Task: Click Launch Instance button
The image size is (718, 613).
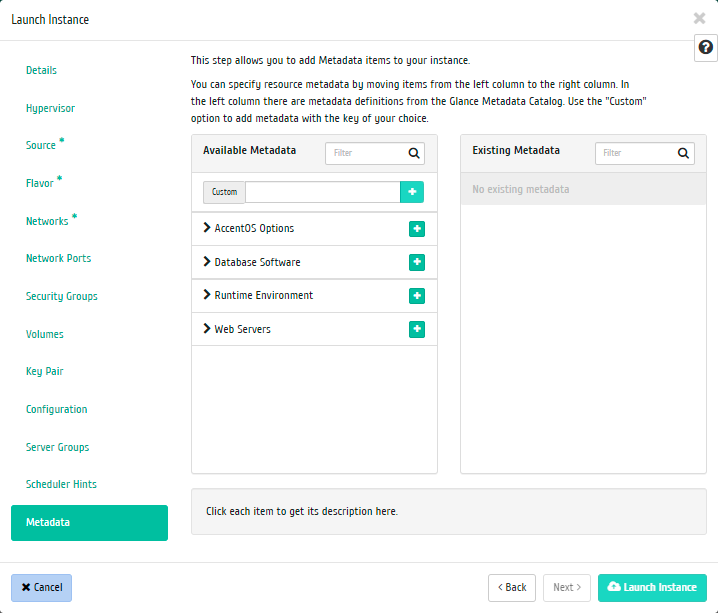Action: [652, 587]
